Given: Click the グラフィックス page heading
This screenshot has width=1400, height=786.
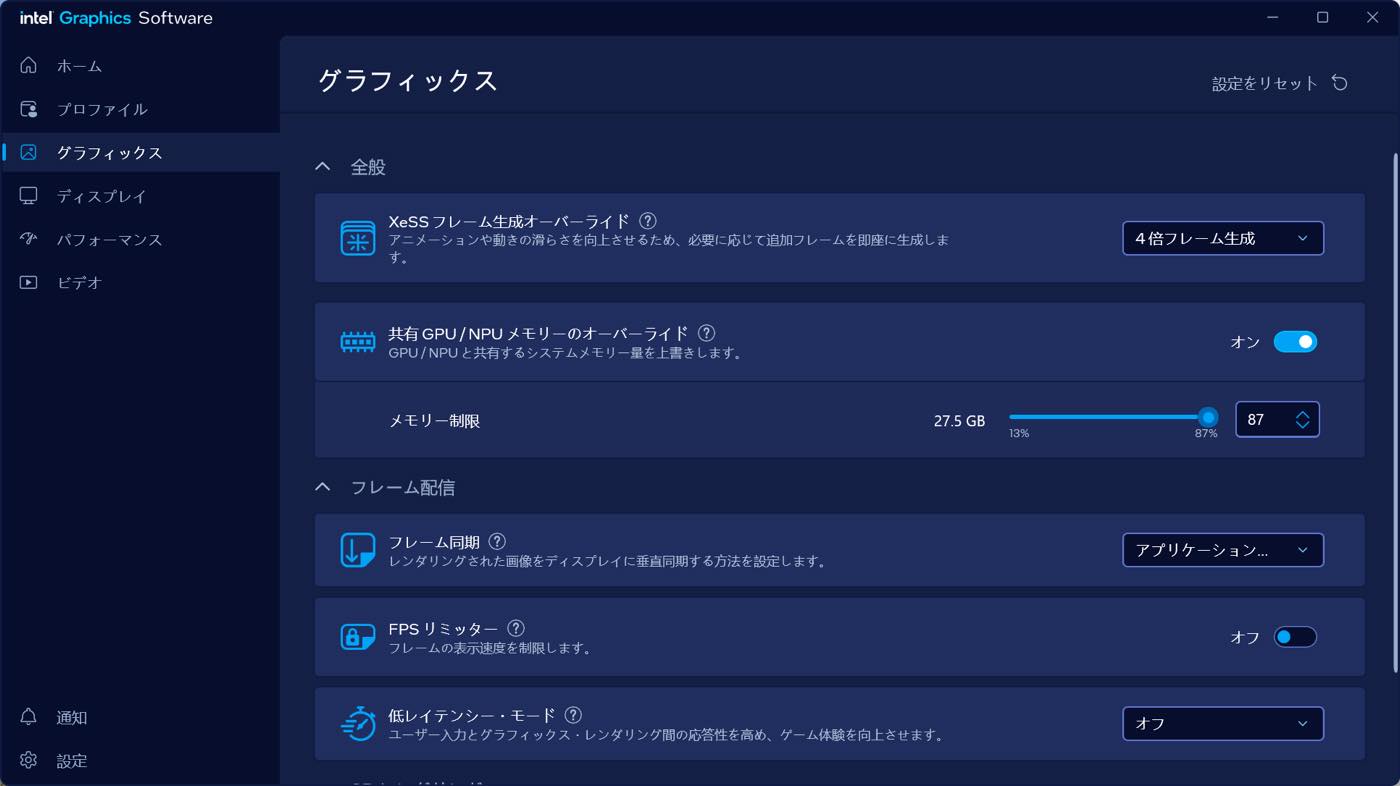Looking at the screenshot, I should coord(407,81).
